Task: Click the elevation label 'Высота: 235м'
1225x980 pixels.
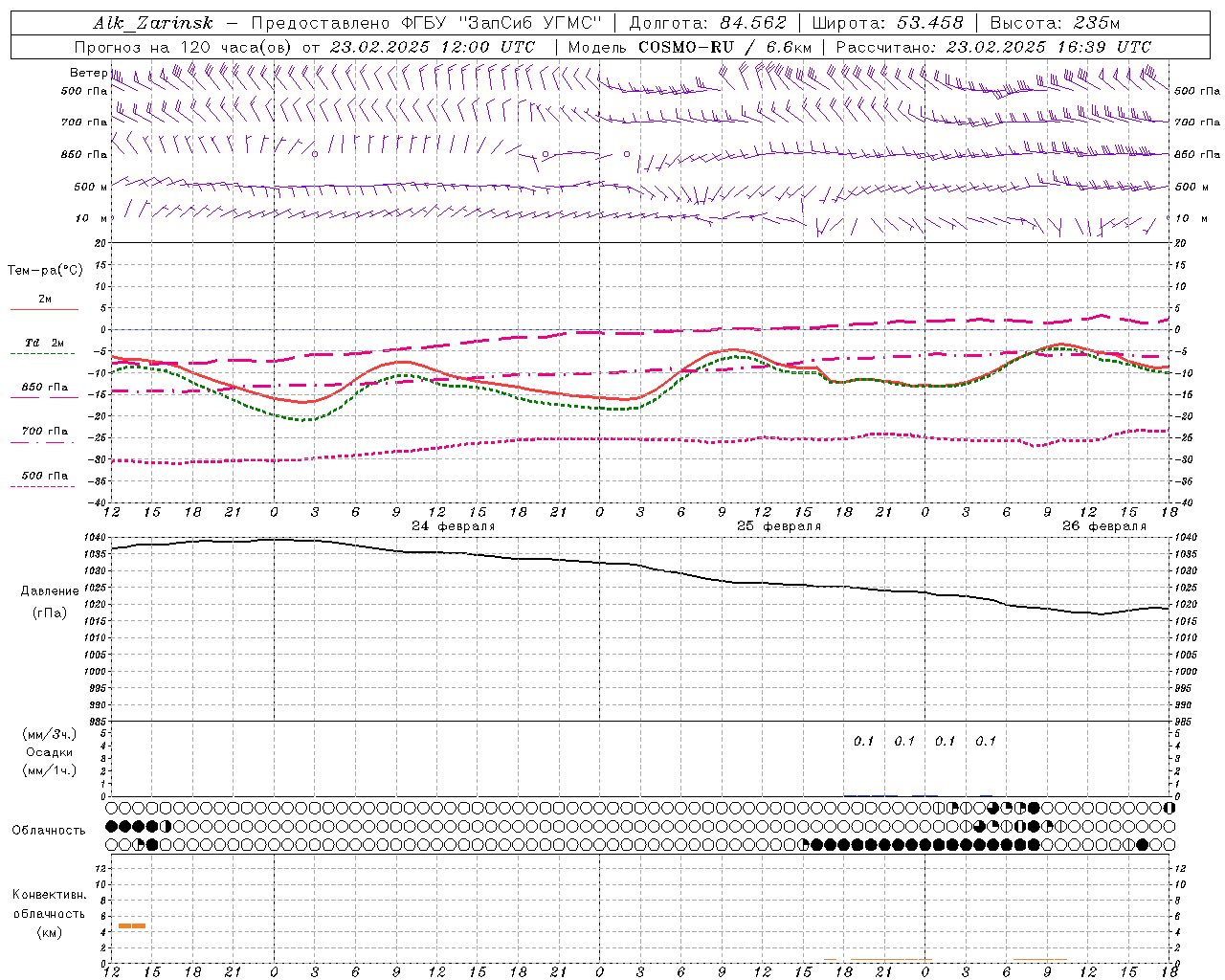Action: tap(1055, 23)
